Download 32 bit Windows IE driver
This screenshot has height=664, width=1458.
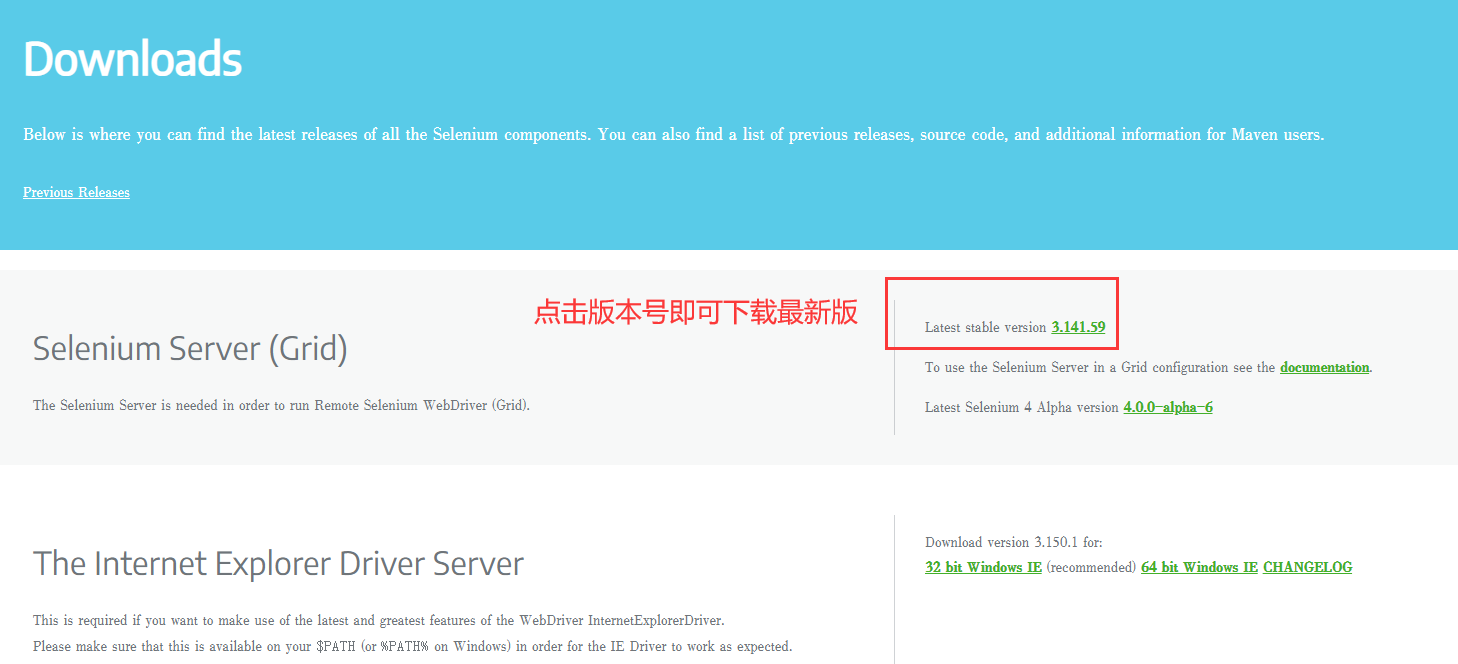(984, 567)
